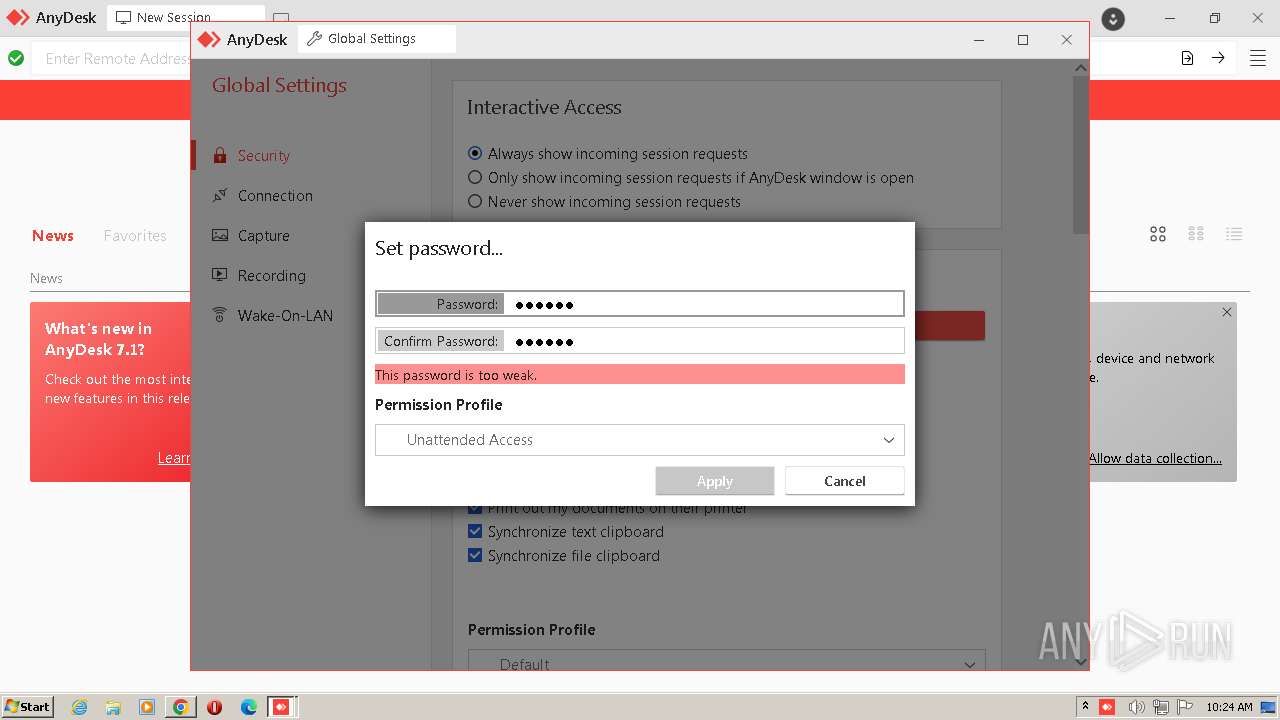This screenshot has height=720, width=1280.
Task: Select the News tab
Action: [53, 235]
